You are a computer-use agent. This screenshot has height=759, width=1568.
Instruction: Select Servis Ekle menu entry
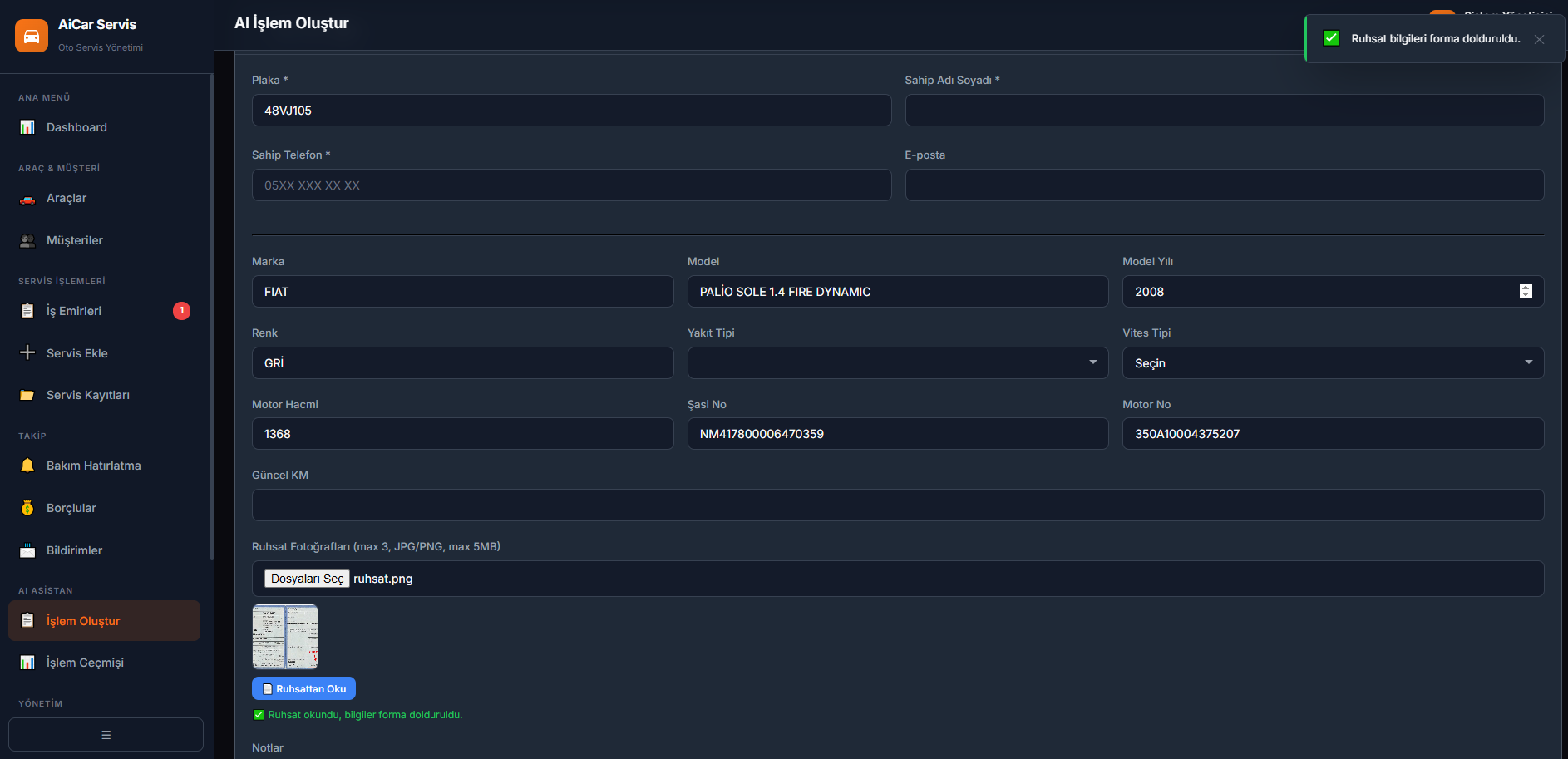104,353
